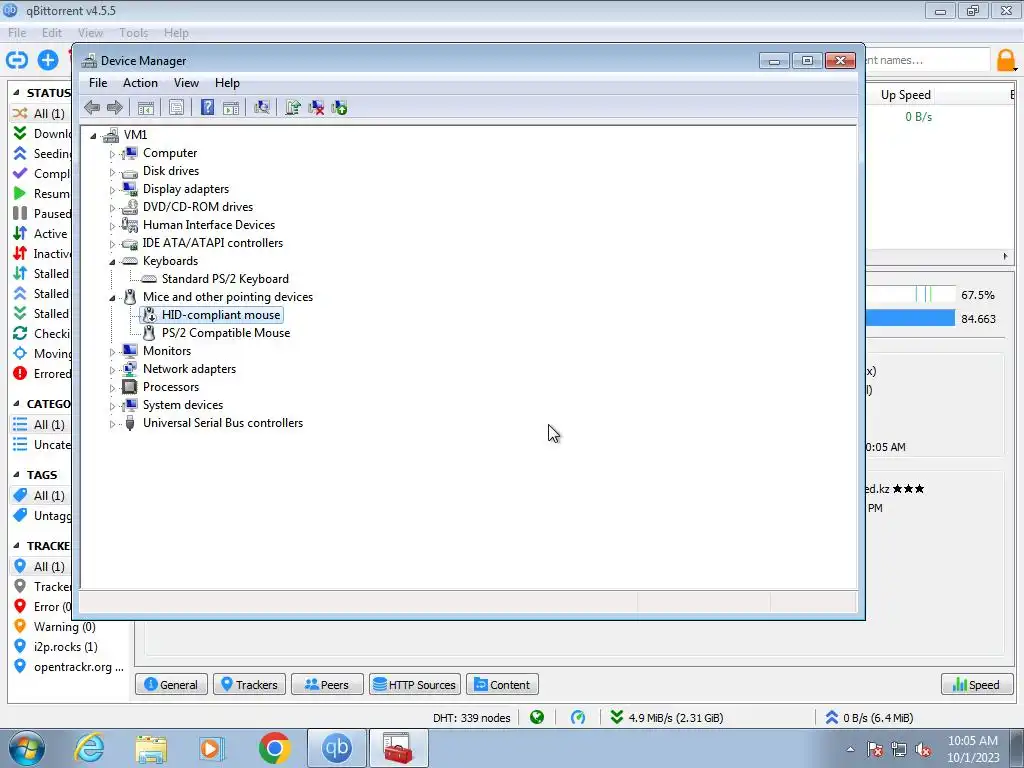Select the Moving status filter
This screenshot has width=1024, height=768.
click(x=41, y=353)
